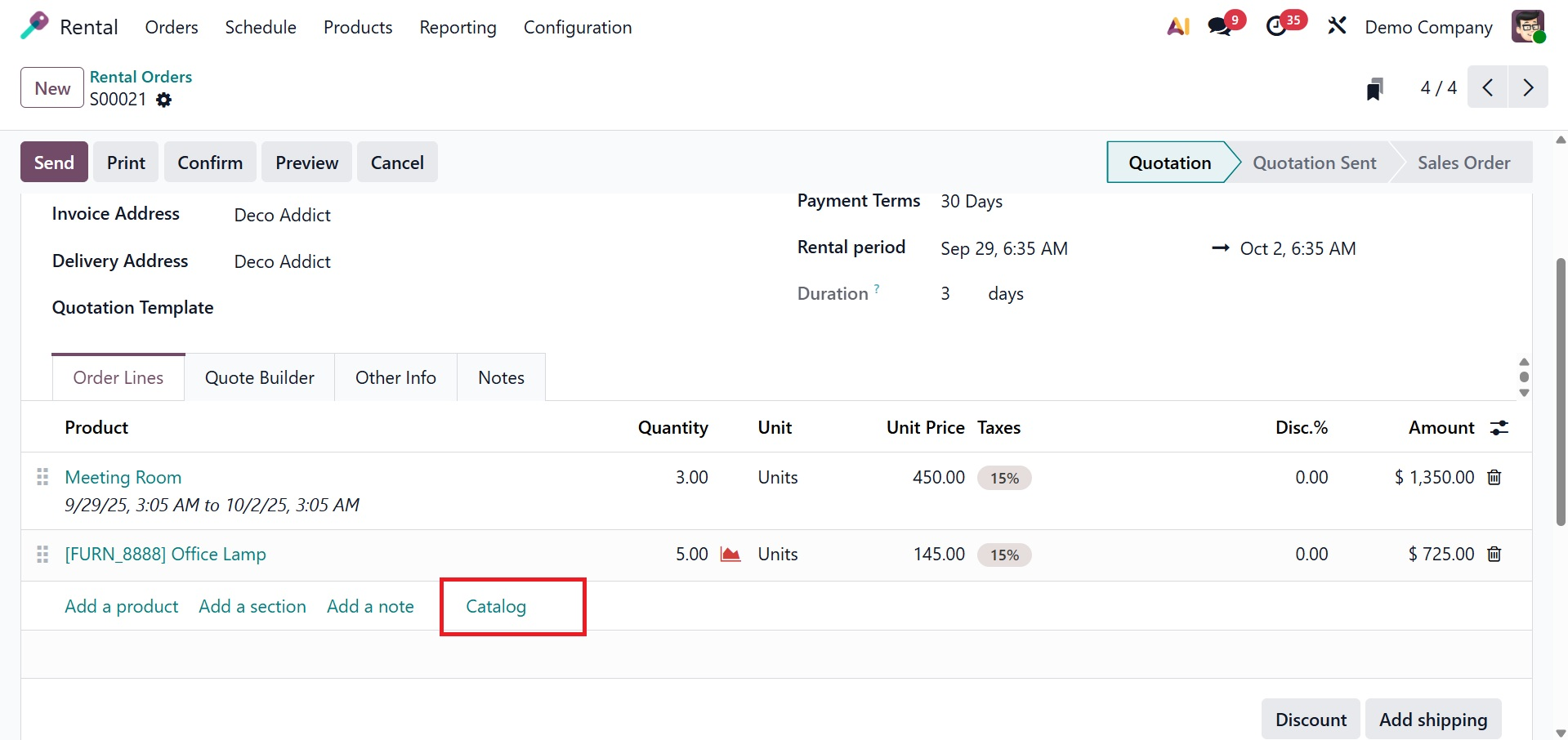Viewport: 1568px width, 740px height.
Task: Open the AI assistant icon
Action: [1177, 27]
